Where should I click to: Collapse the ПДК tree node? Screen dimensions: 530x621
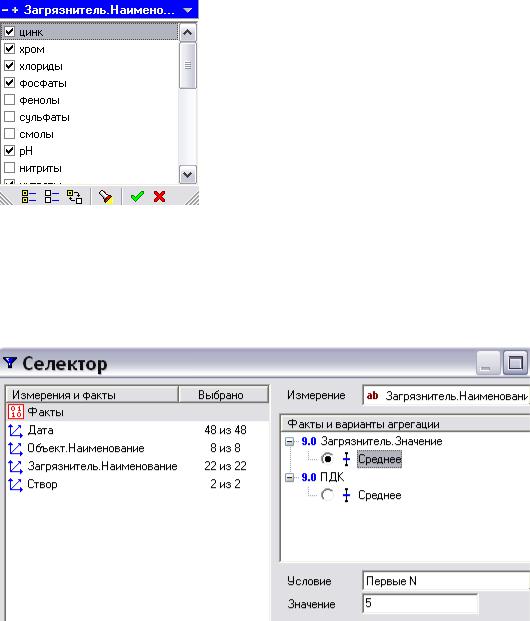pos(290,477)
